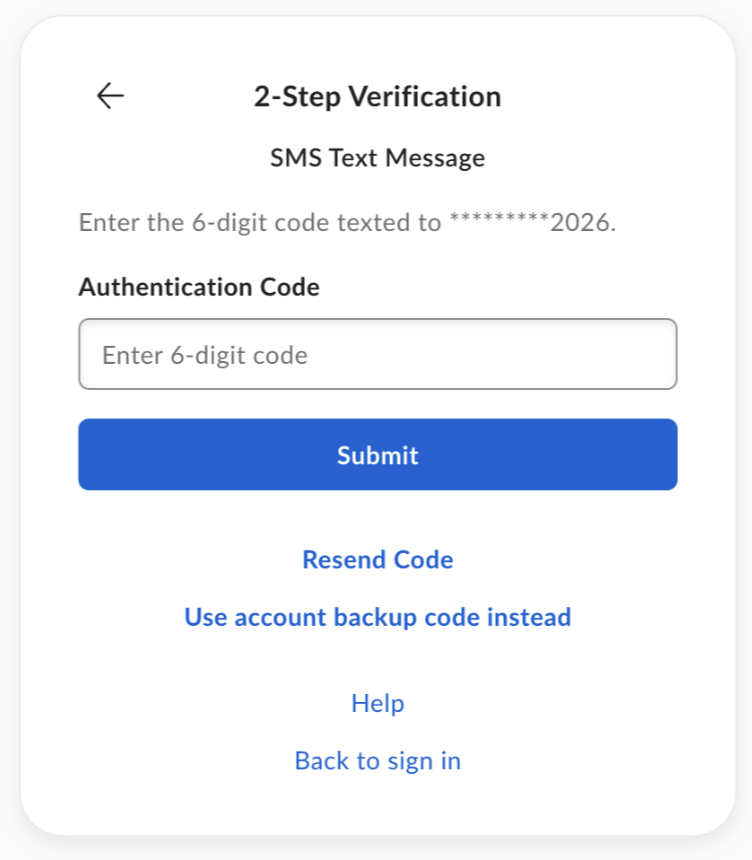Click the back arrow icon
The width and height of the screenshot is (752, 860).
(110, 96)
